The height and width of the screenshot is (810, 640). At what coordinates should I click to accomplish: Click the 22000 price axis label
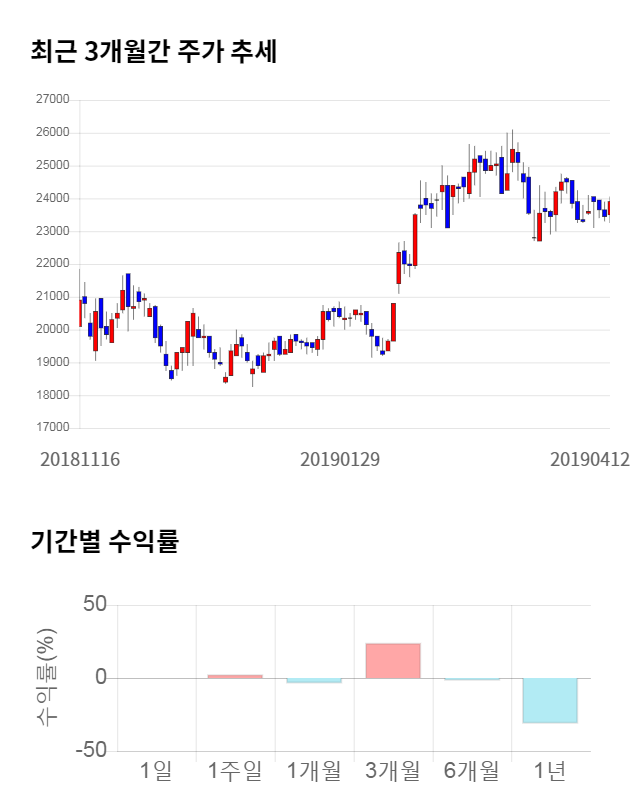(52, 264)
